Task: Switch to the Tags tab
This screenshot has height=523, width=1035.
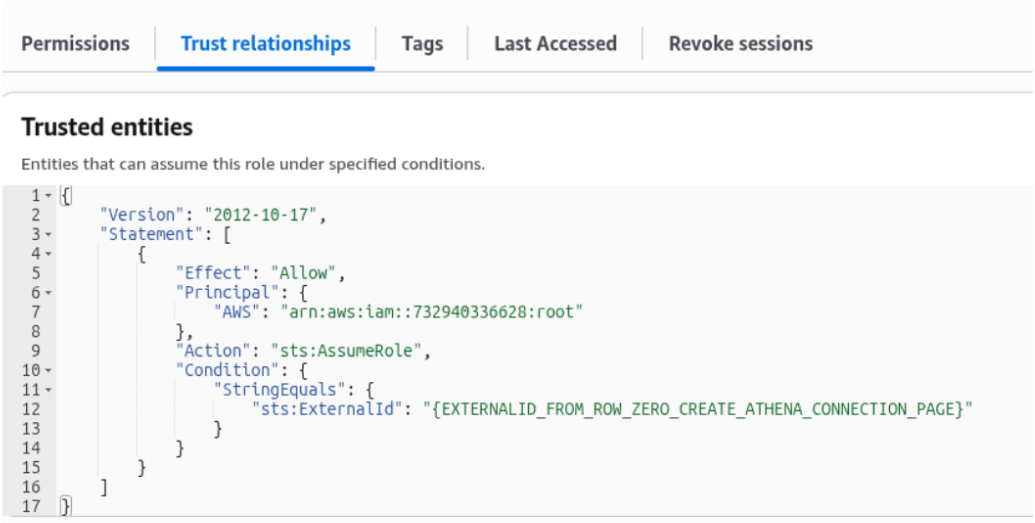Action: point(422,44)
